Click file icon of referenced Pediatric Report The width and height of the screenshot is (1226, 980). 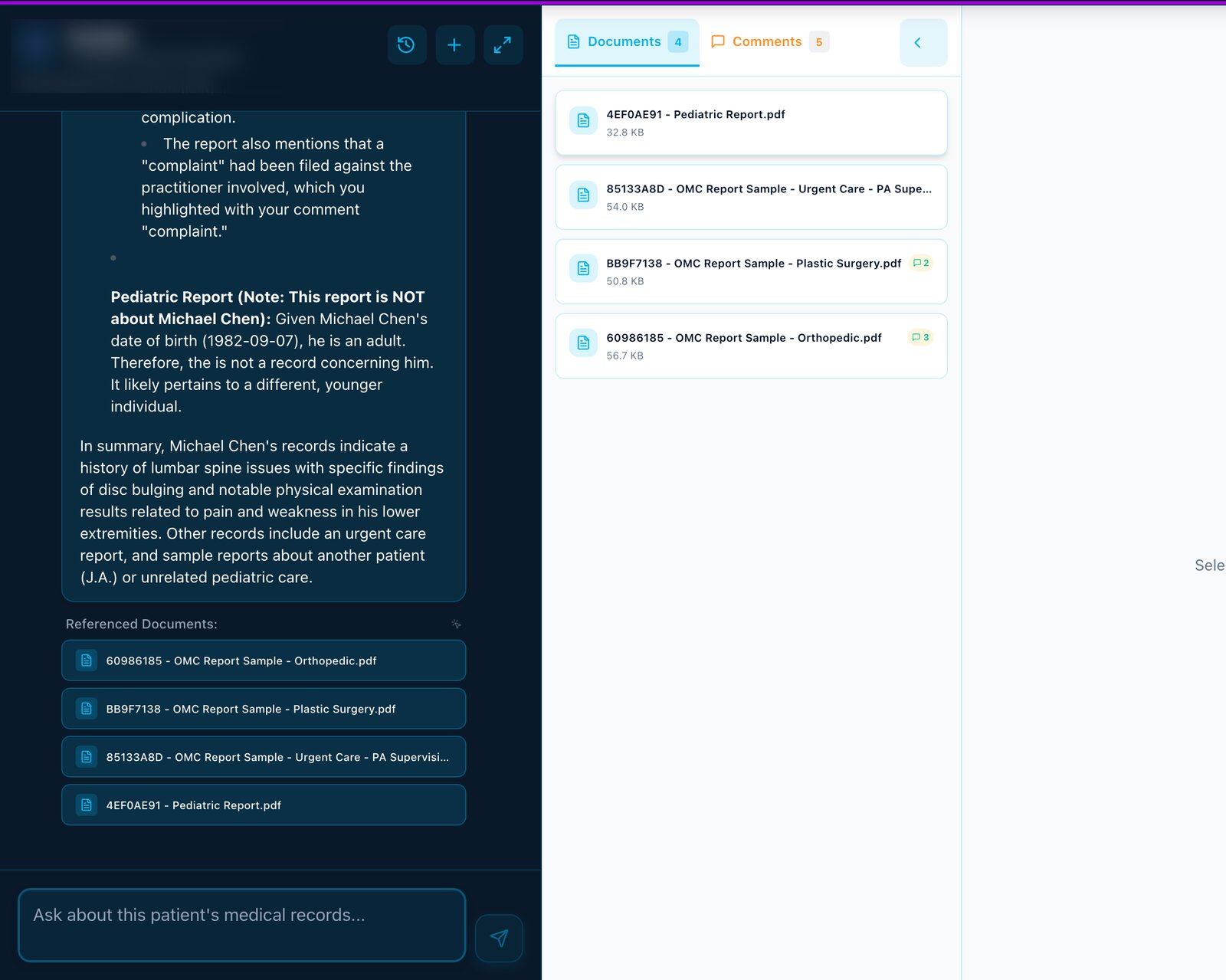[x=87, y=805]
